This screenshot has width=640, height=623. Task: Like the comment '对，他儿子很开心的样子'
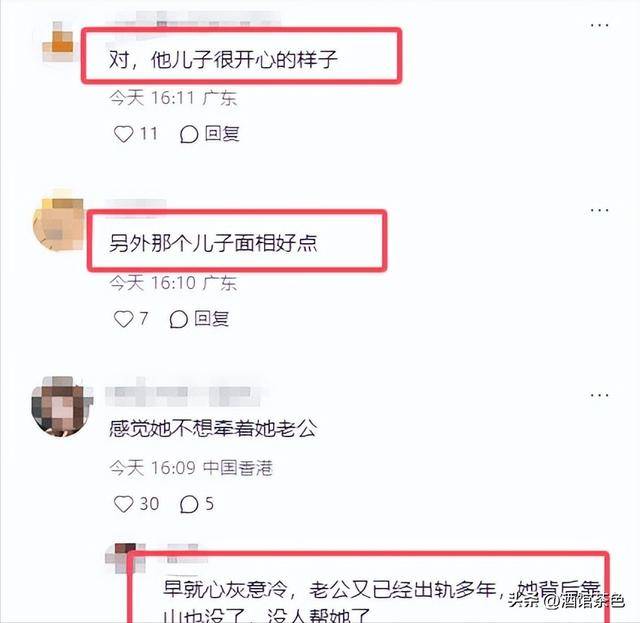(x=123, y=134)
